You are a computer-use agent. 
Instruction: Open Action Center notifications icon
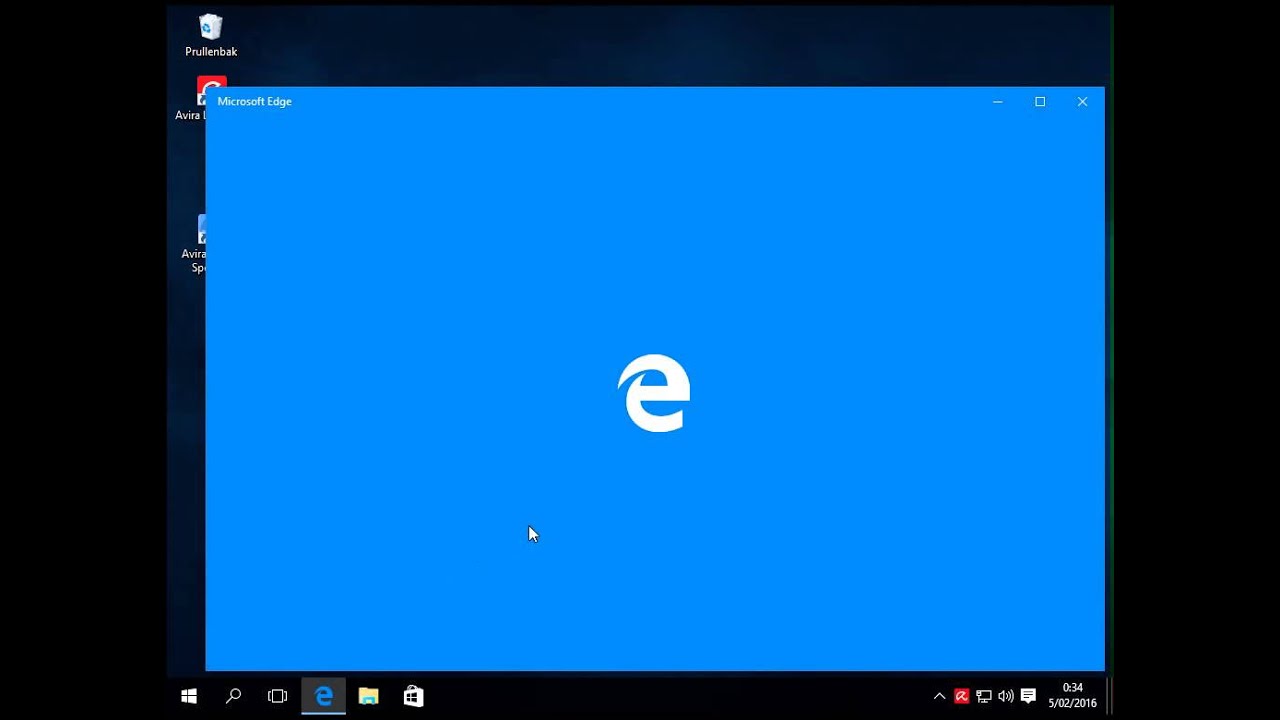(x=1028, y=696)
